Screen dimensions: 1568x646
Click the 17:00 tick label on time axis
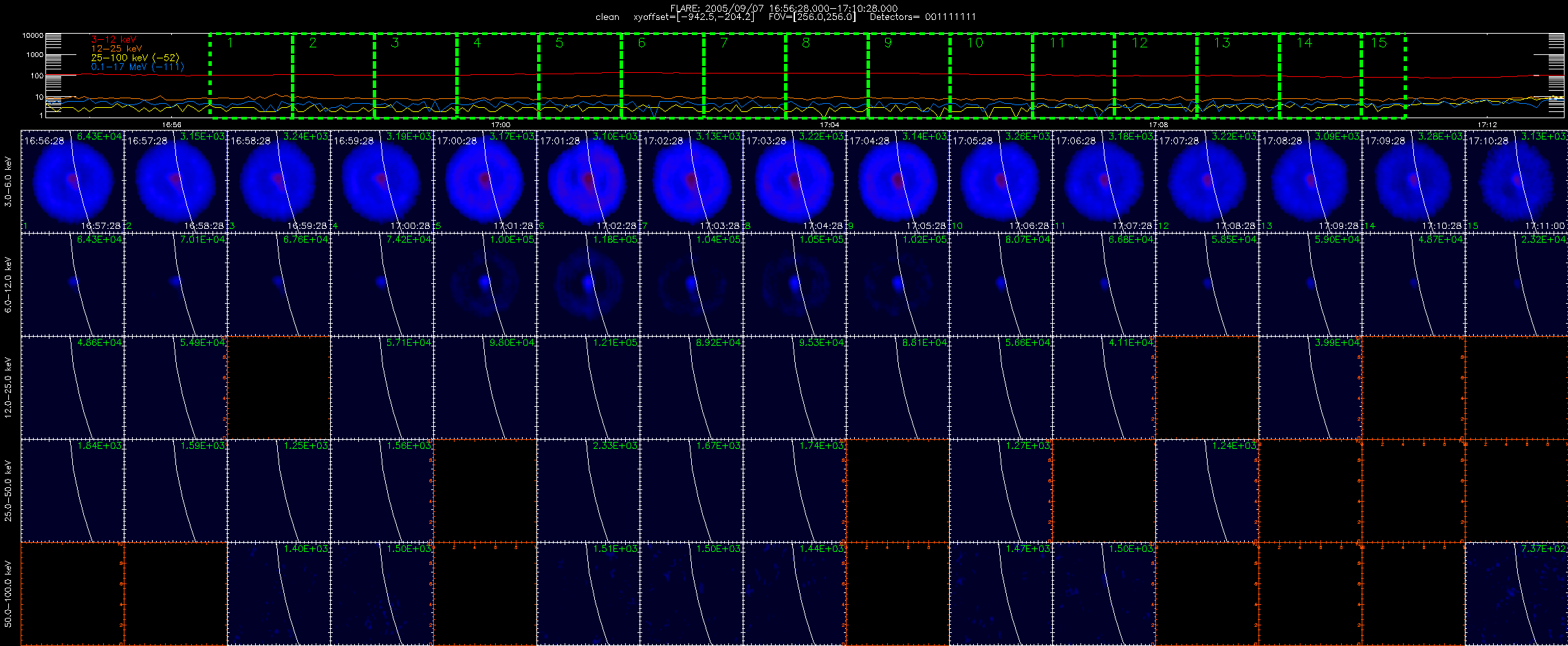pyautogui.click(x=501, y=125)
